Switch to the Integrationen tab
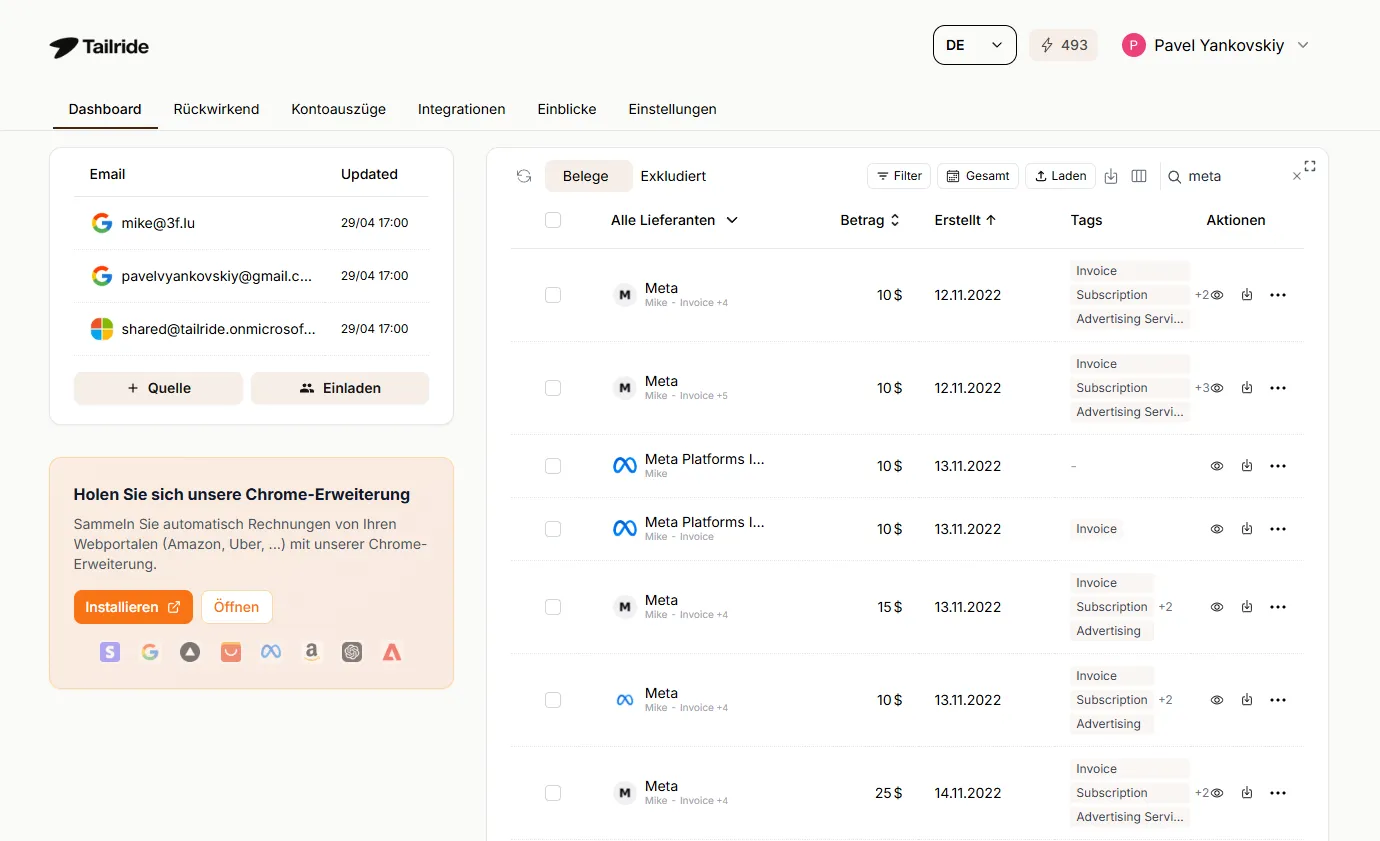 [461, 109]
